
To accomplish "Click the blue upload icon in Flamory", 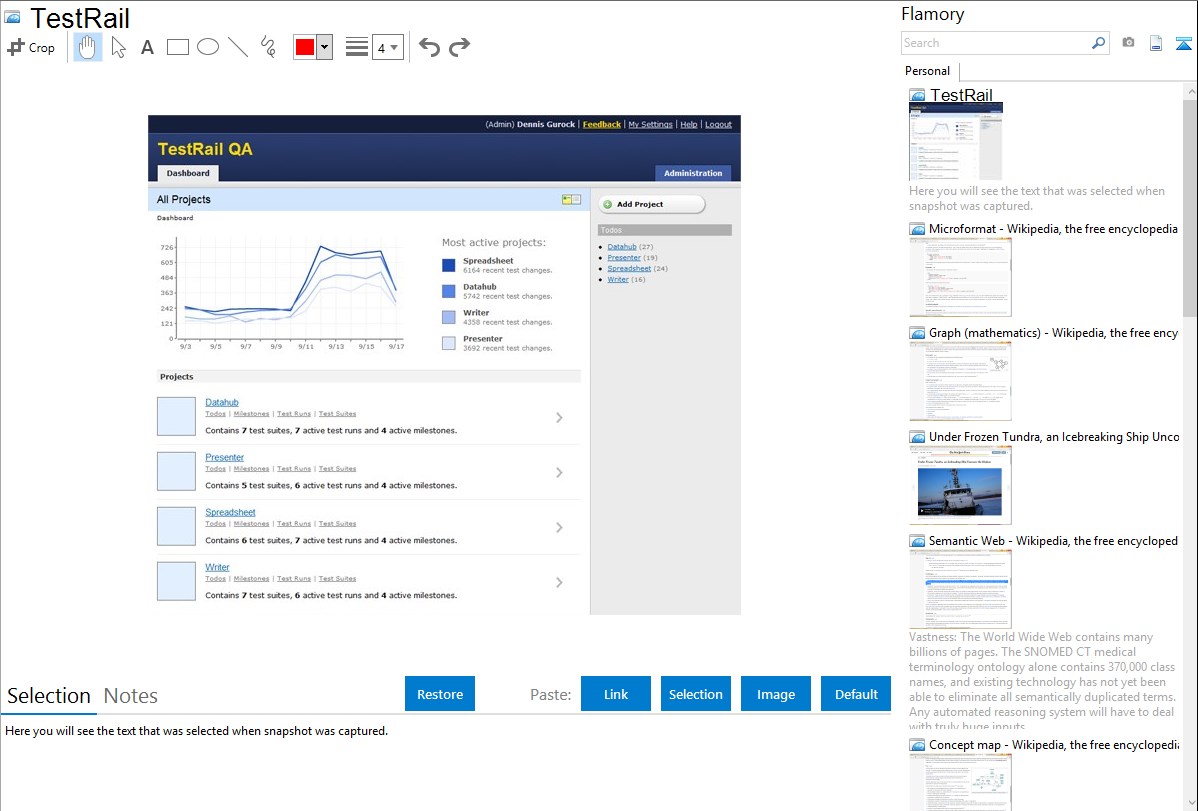I will [1183, 44].
